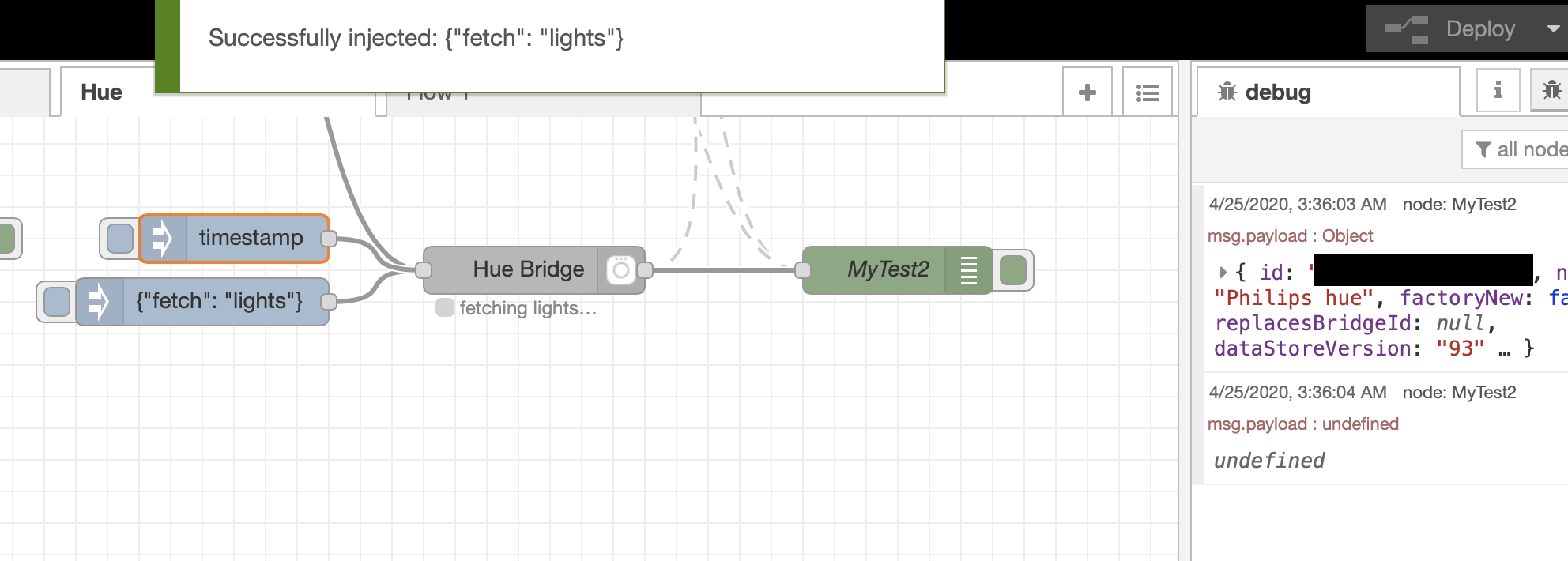Image resolution: width=1568 pixels, height=561 pixels.
Task: Trigger the fetch lights inject button
Action: 56,301
